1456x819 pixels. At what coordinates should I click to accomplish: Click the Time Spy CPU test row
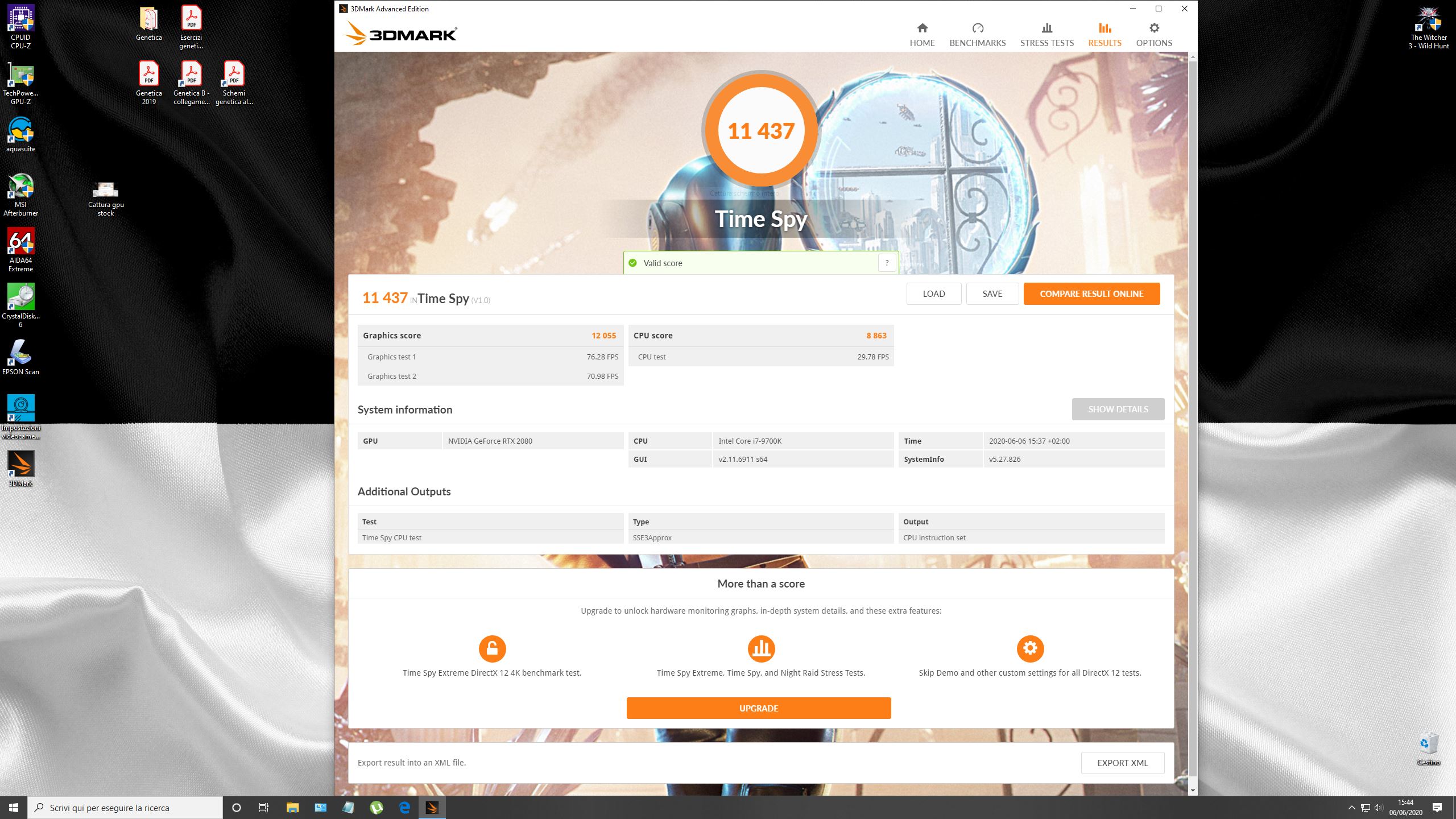click(x=490, y=537)
